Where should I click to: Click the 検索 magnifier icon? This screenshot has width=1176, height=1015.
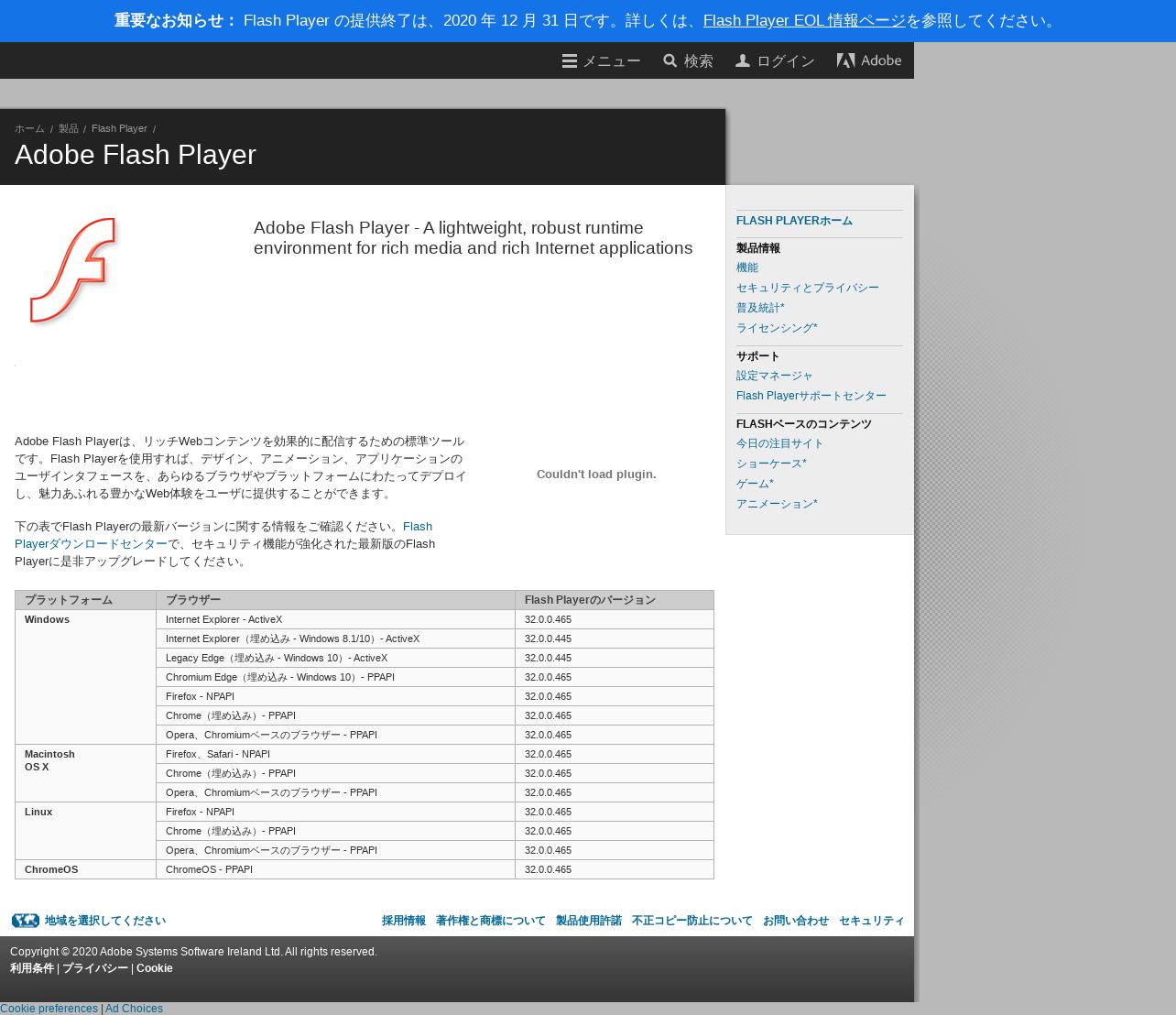(670, 60)
